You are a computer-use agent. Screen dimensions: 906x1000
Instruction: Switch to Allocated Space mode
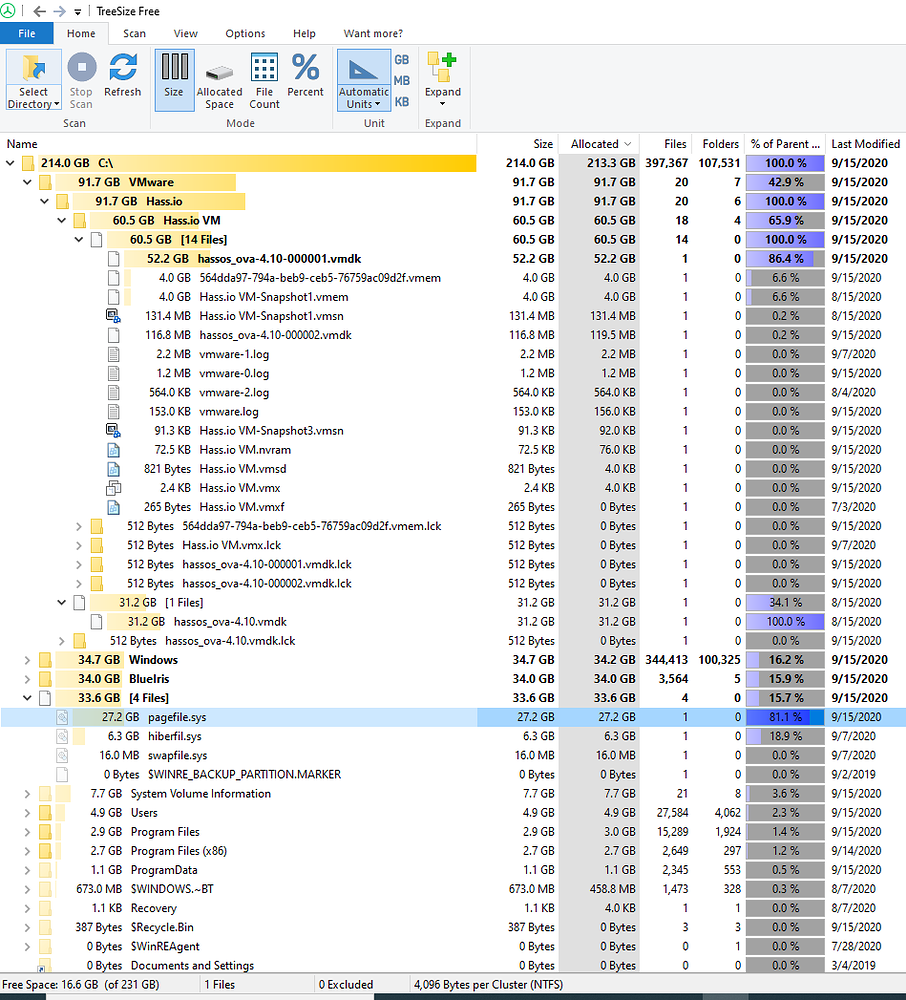pos(219,72)
